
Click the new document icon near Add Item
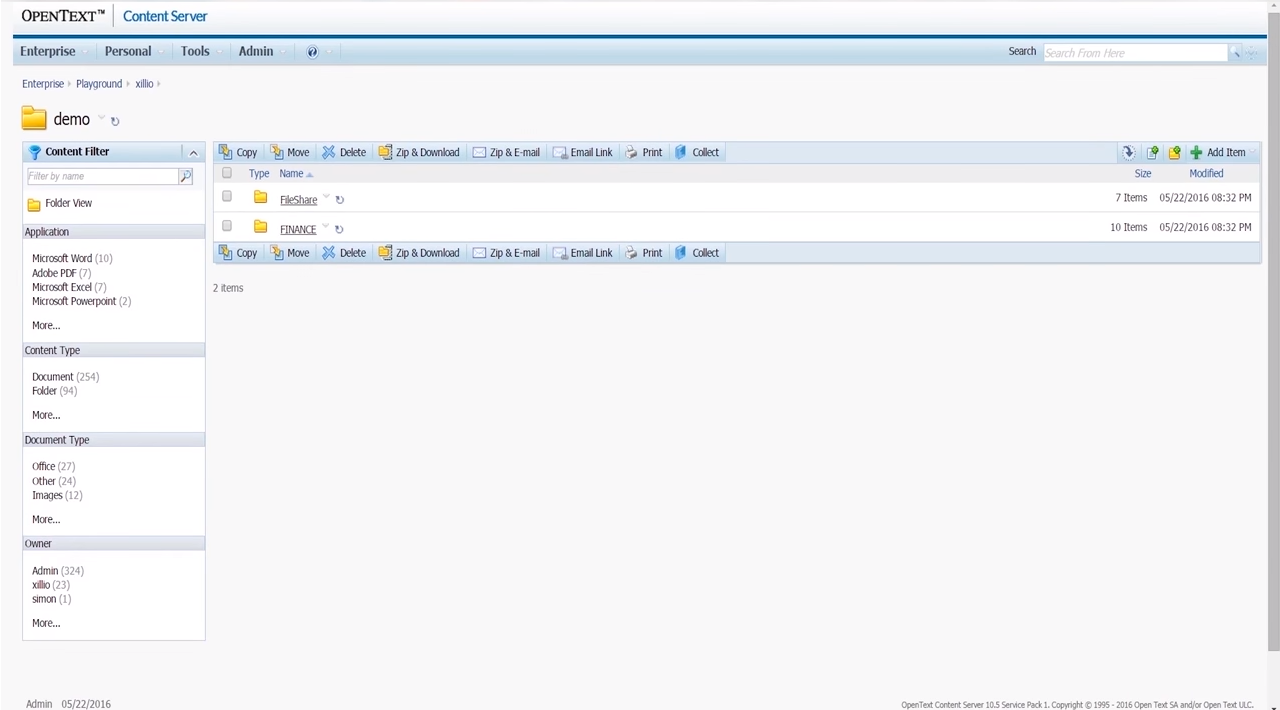(x=1153, y=152)
